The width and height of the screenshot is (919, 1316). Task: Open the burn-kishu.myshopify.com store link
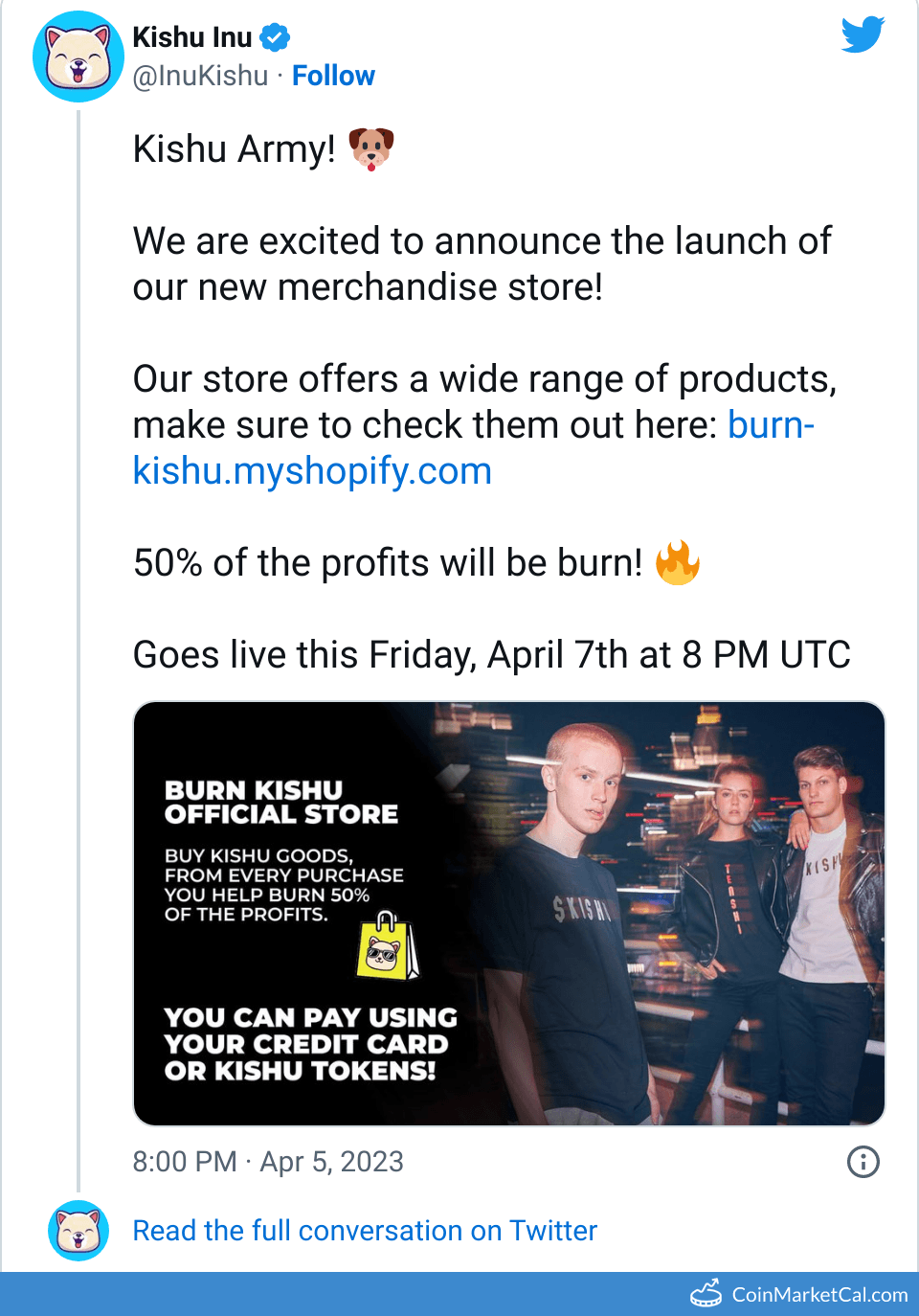click(x=312, y=471)
